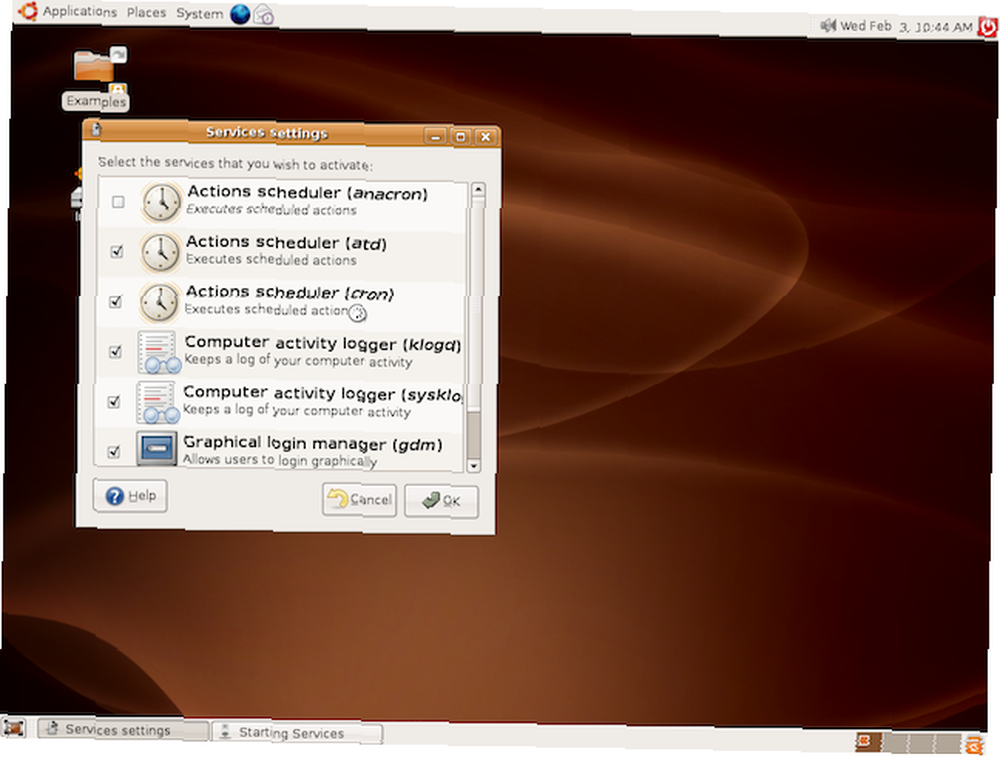Click Services settings window title icon
This screenshot has height=757, width=1000.
[96, 129]
